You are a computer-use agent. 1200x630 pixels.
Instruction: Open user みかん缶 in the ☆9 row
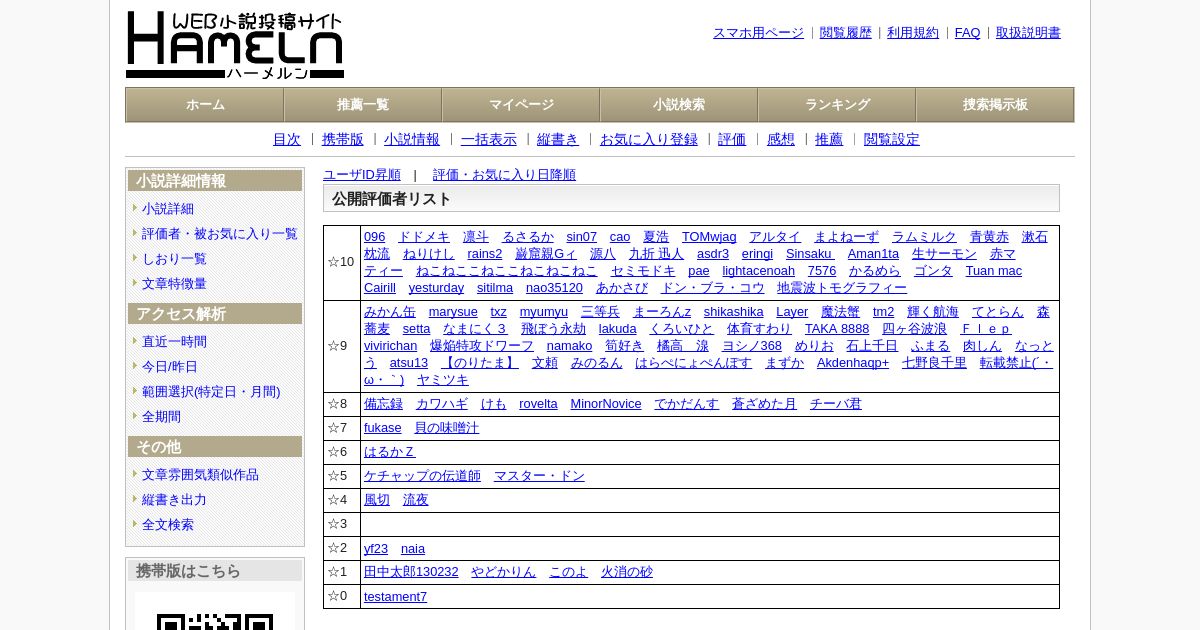[390, 312]
